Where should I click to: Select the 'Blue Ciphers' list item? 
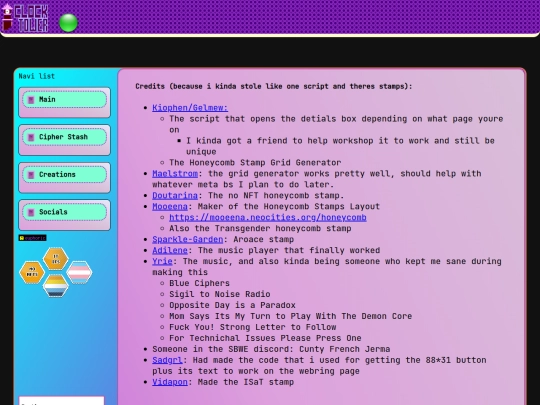199,283
